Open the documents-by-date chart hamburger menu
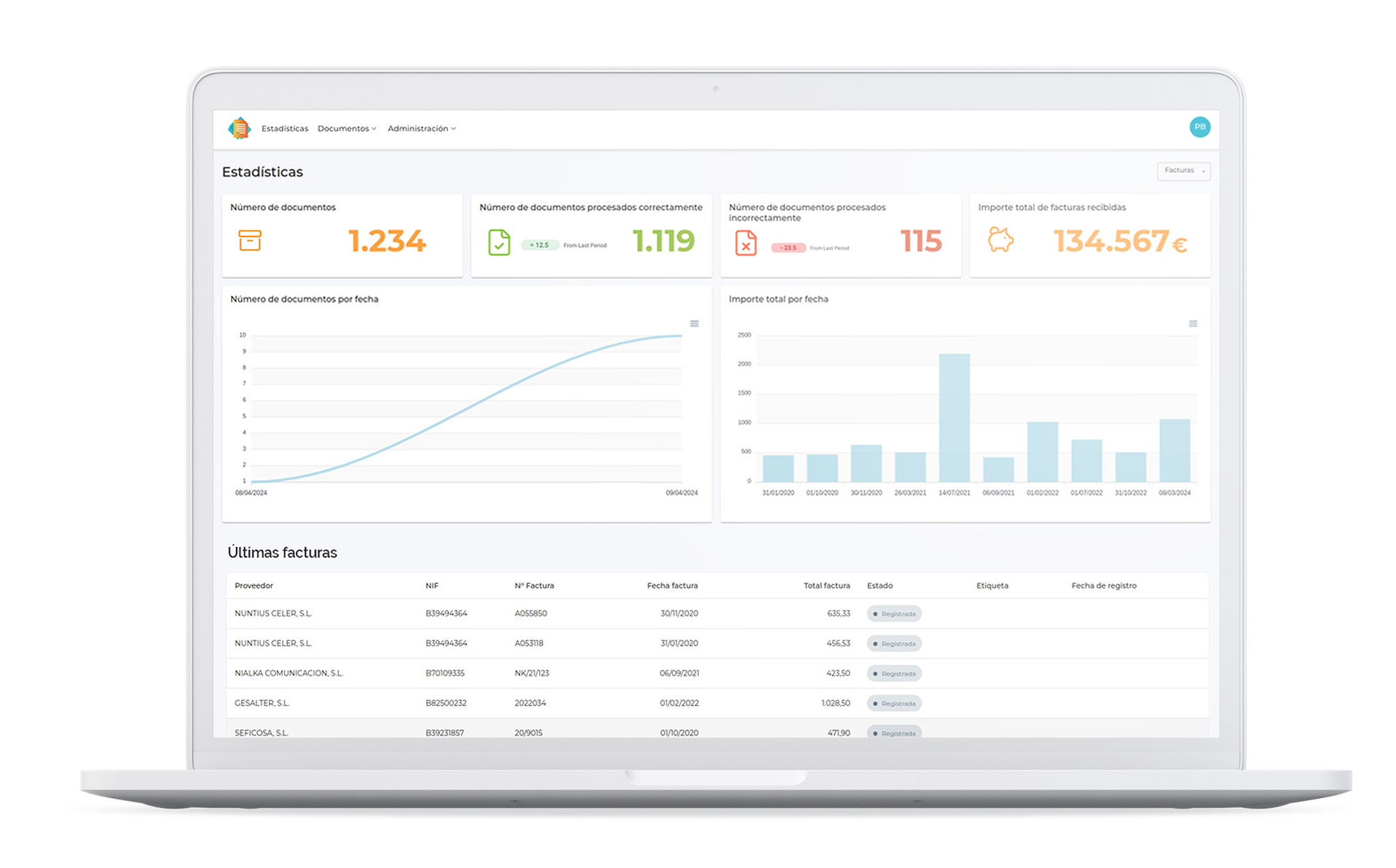 pos(695,324)
